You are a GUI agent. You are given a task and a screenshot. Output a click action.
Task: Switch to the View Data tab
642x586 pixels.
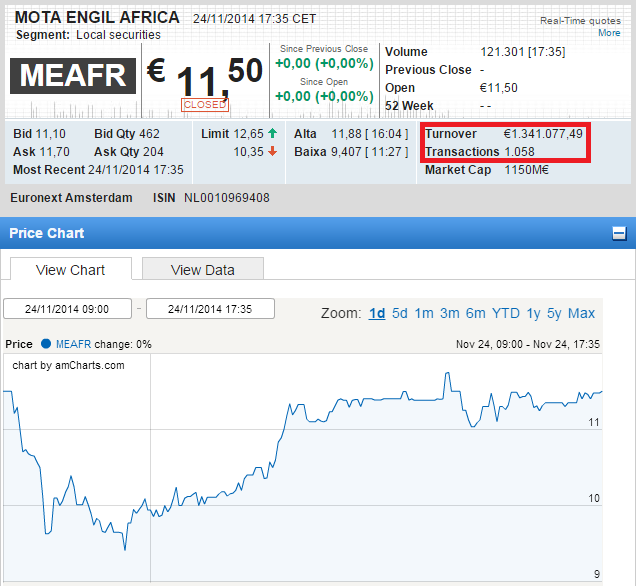pyautogui.click(x=203, y=270)
